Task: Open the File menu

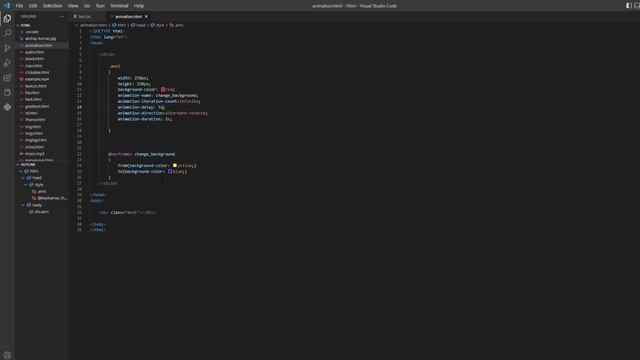Action: (x=19, y=6)
